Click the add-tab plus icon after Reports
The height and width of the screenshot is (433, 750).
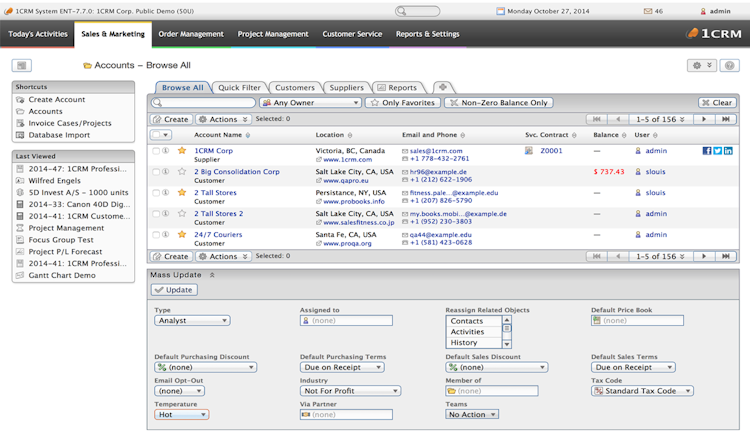(443, 87)
